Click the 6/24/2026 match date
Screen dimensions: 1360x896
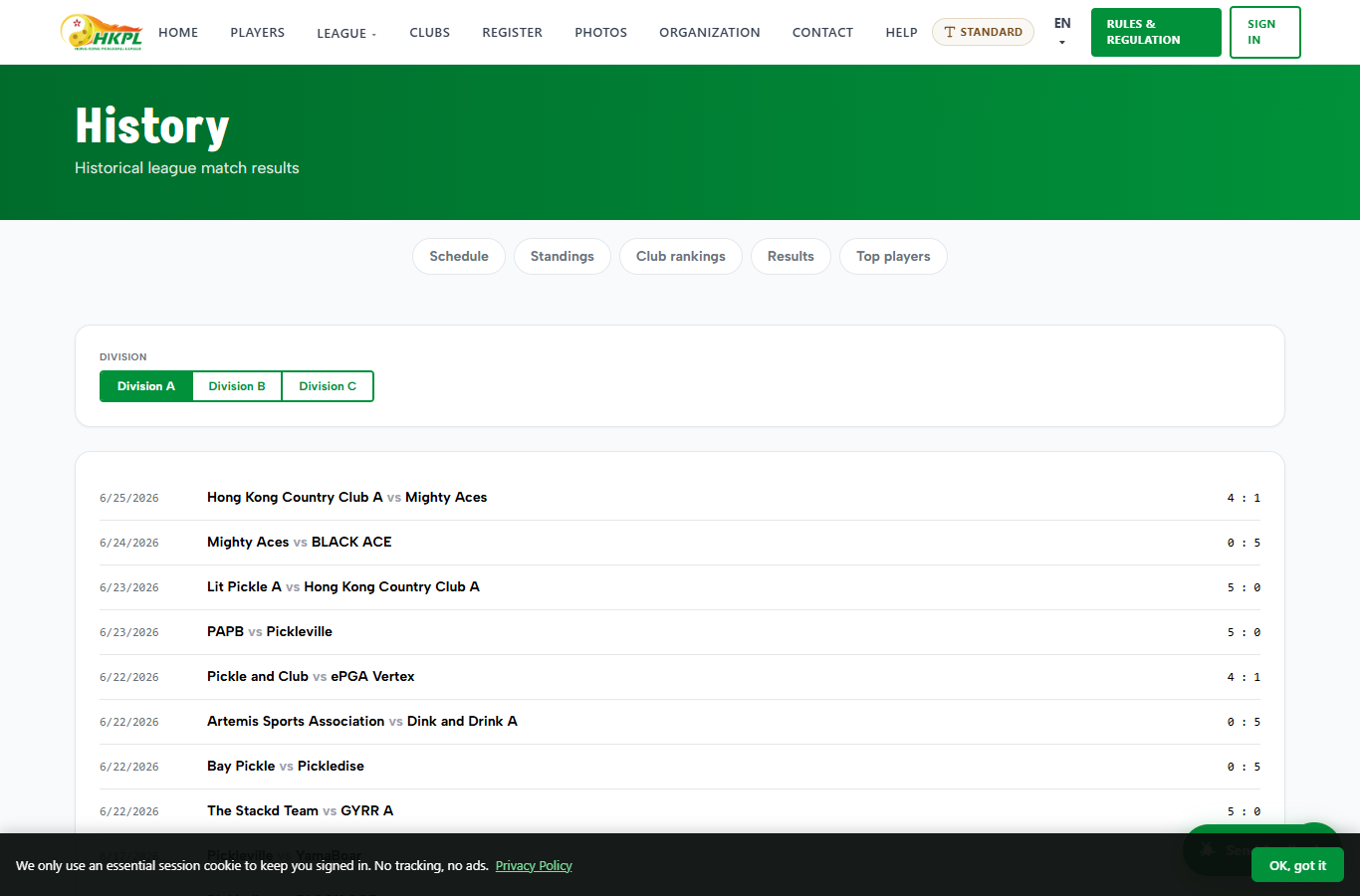pyautogui.click(x=129, y=543)
